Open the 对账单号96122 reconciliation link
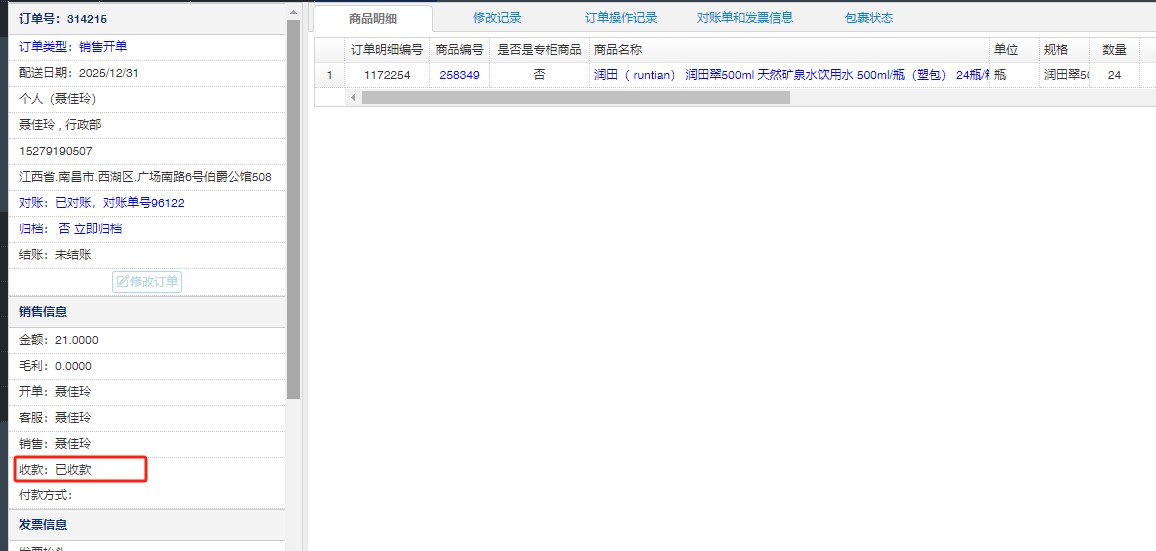The width and height of the screenshot is (1156, 551). click(144, 203)
